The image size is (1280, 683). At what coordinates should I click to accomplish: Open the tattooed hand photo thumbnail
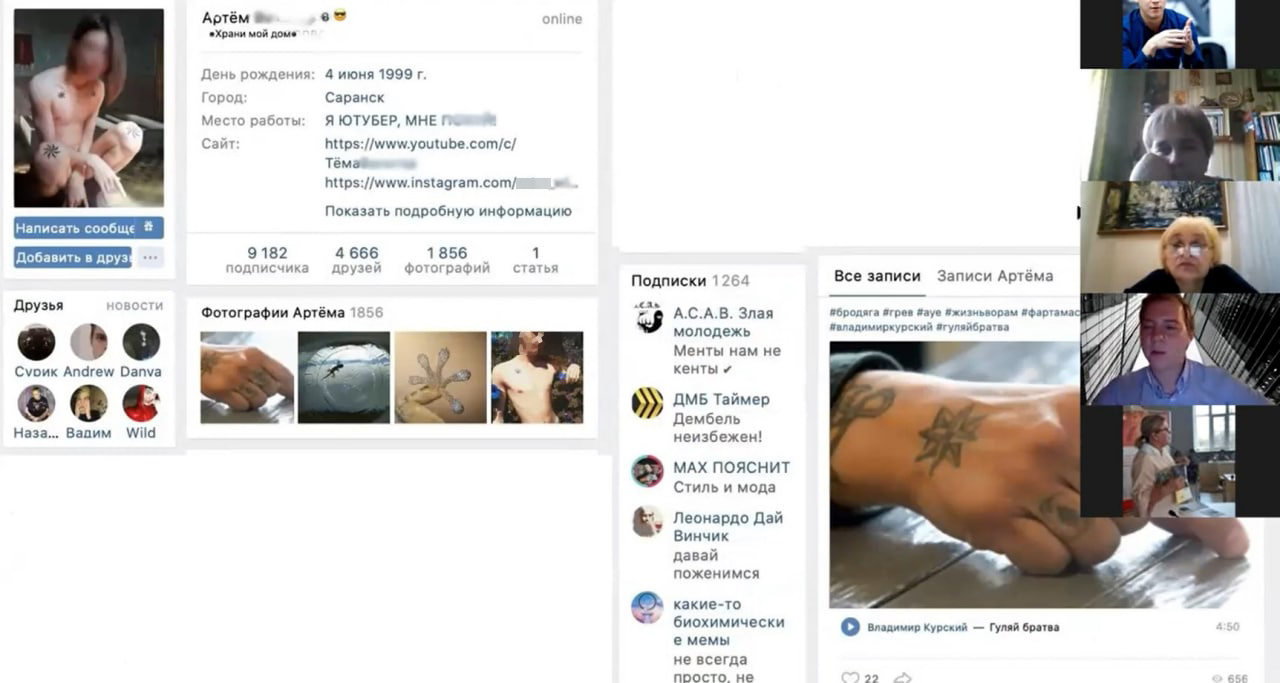click(x=247, y=377)
